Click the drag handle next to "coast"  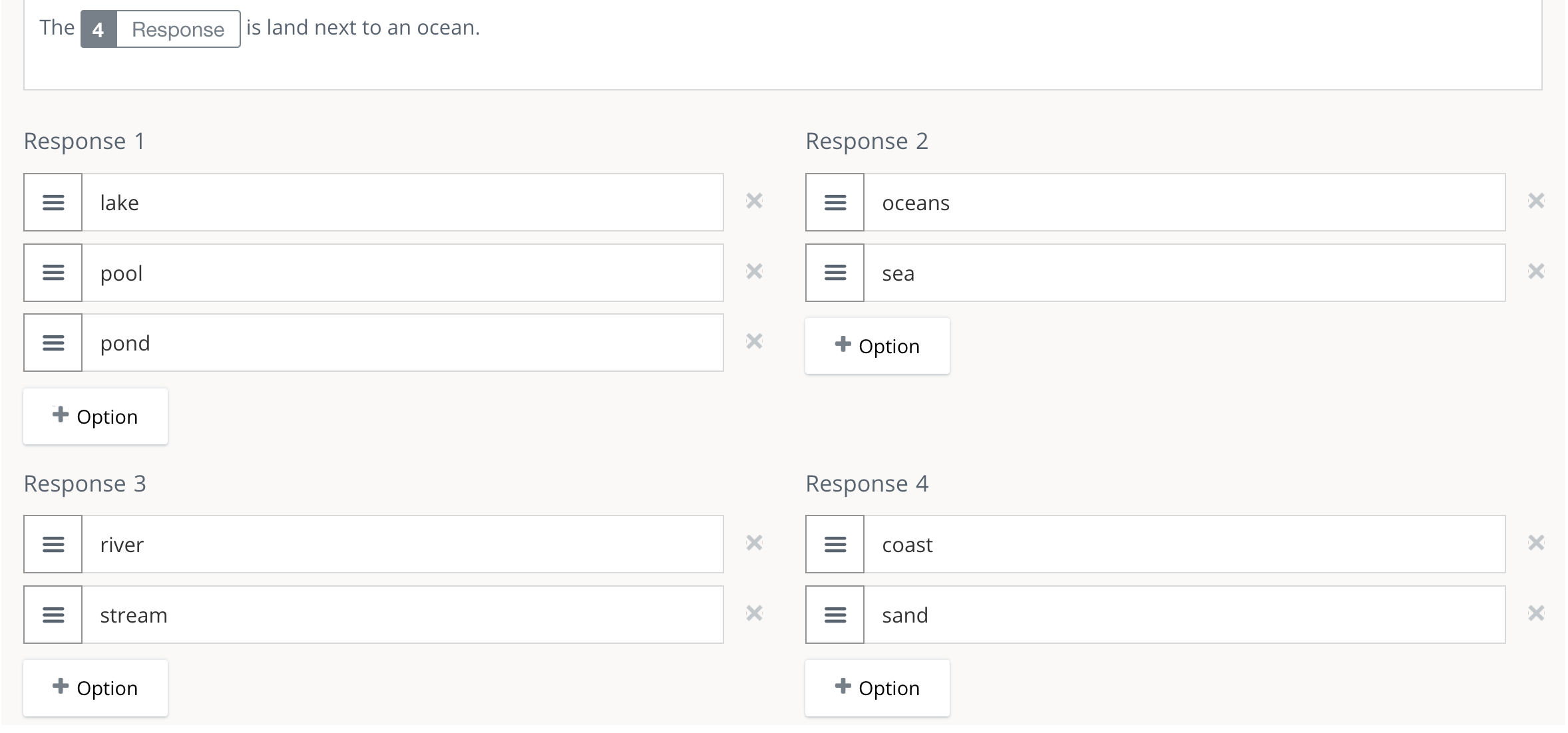click(x=835, y=544)
